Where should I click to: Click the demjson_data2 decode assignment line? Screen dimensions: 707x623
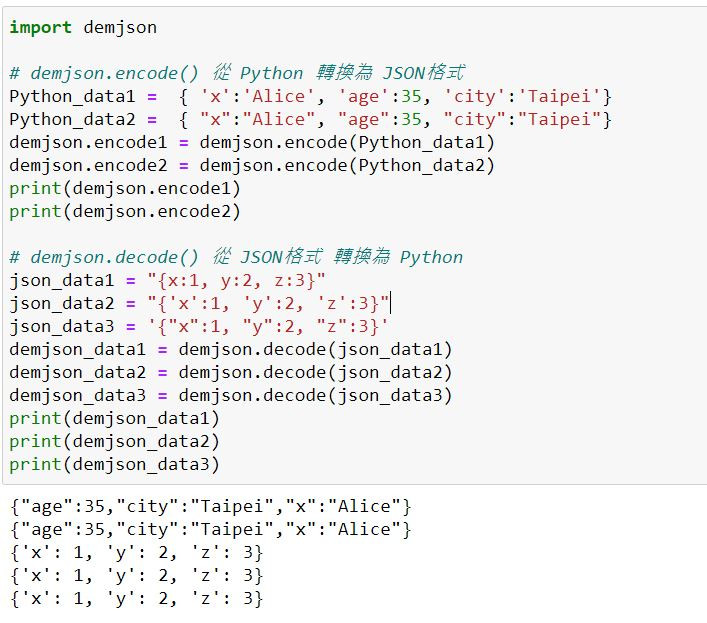point(230,372)
